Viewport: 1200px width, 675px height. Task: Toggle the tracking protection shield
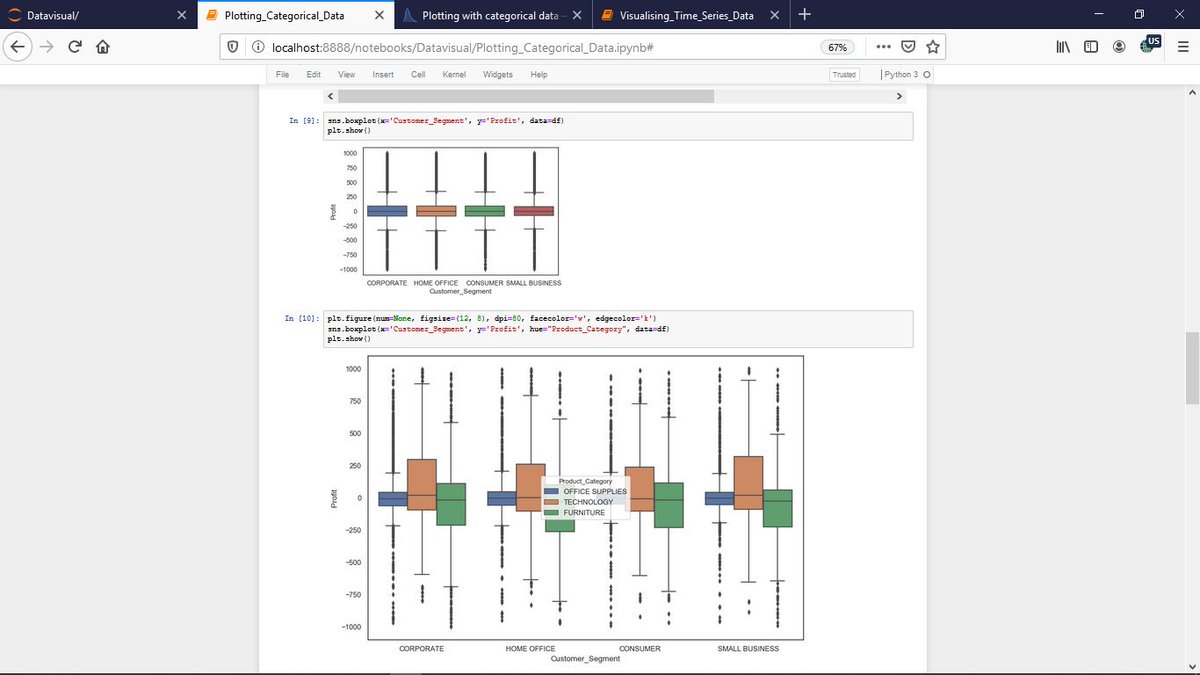coord(231,46)
